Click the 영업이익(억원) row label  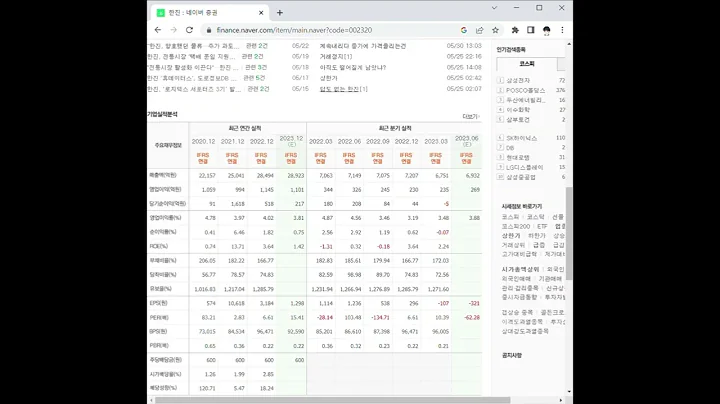click(x=165, y=190)
